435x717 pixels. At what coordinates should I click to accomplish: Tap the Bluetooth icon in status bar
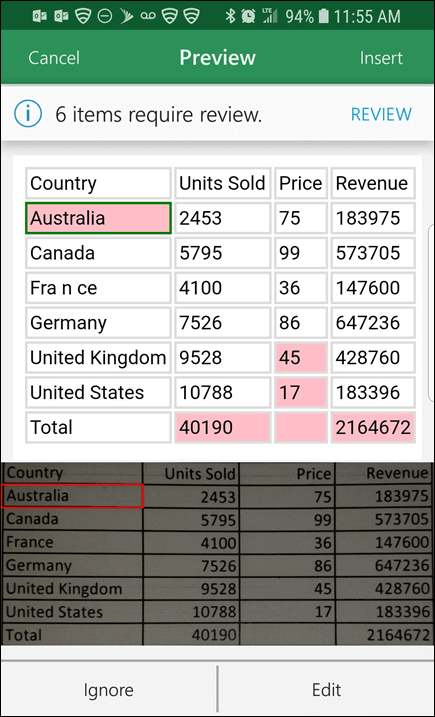click(230, 17)
